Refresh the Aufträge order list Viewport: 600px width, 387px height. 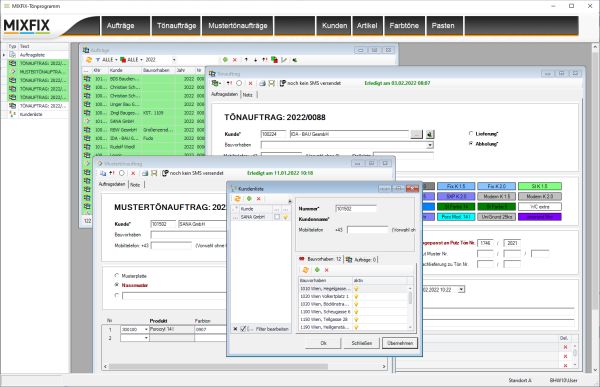[x=89, y=60]
